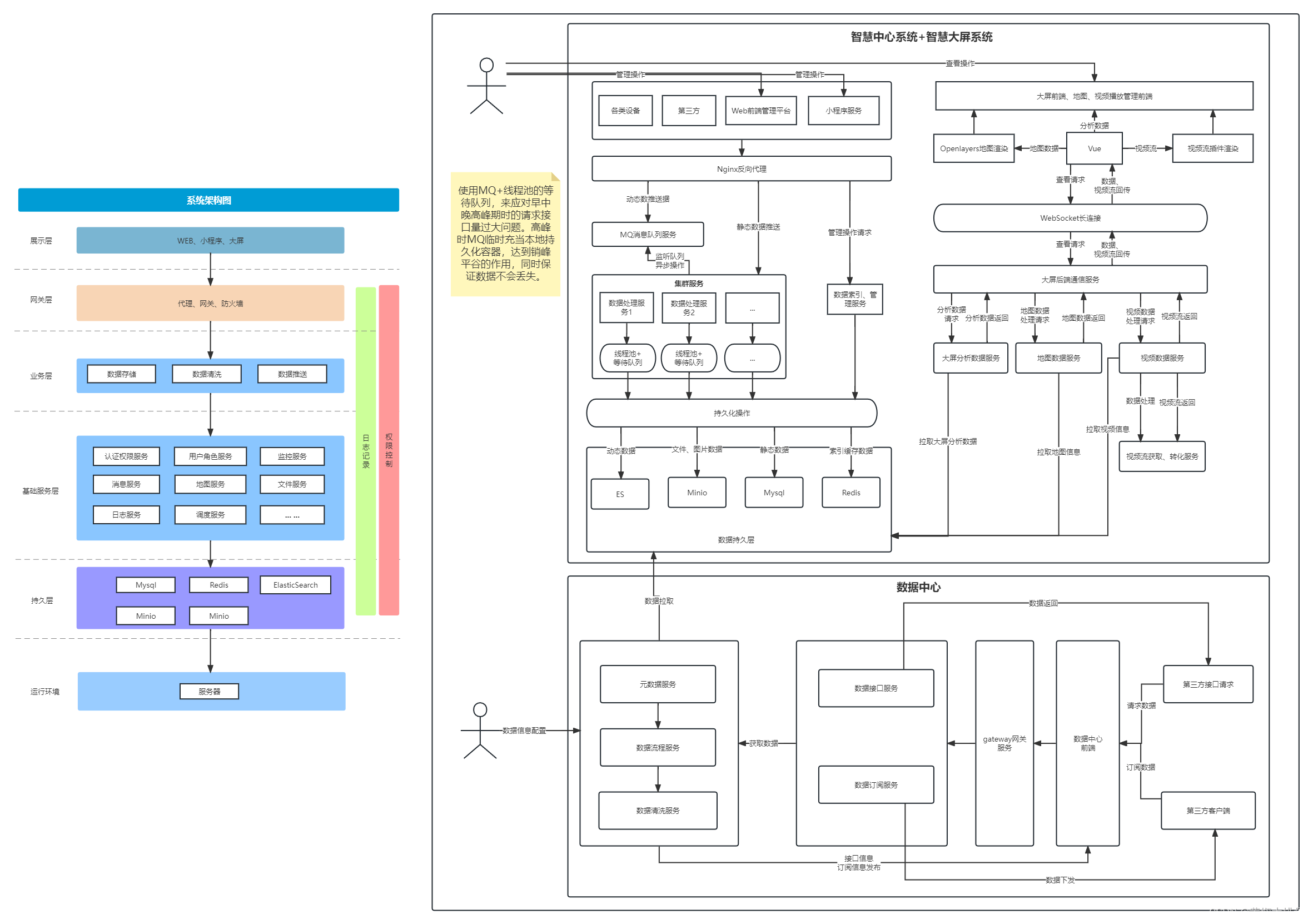Click the 第三方接口请求 box

1208,684
